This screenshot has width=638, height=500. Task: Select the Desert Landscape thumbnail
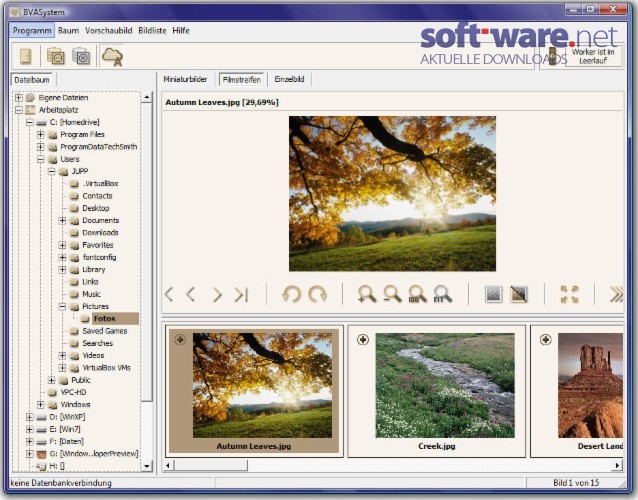pos(577,391)
